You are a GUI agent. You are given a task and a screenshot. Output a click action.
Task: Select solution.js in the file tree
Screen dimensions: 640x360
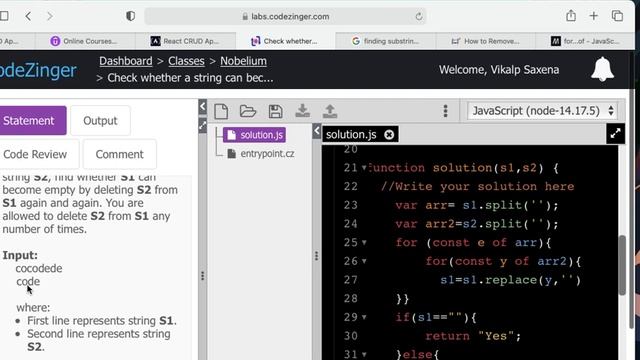pyautogui.click(x=254, y=135)
